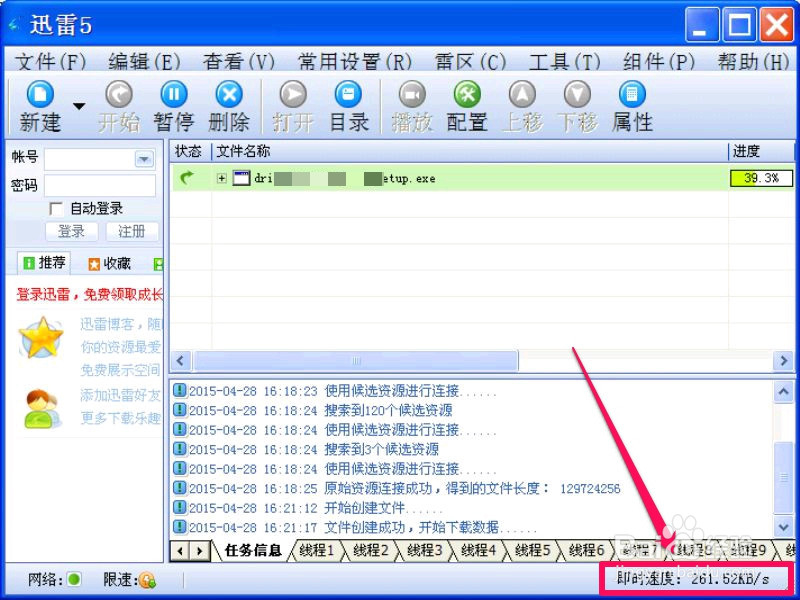The height and width of the screenshot is (600, 800).
Task: Select log entry 搜索到120个候选资源
Action: [x=313, y=410]
